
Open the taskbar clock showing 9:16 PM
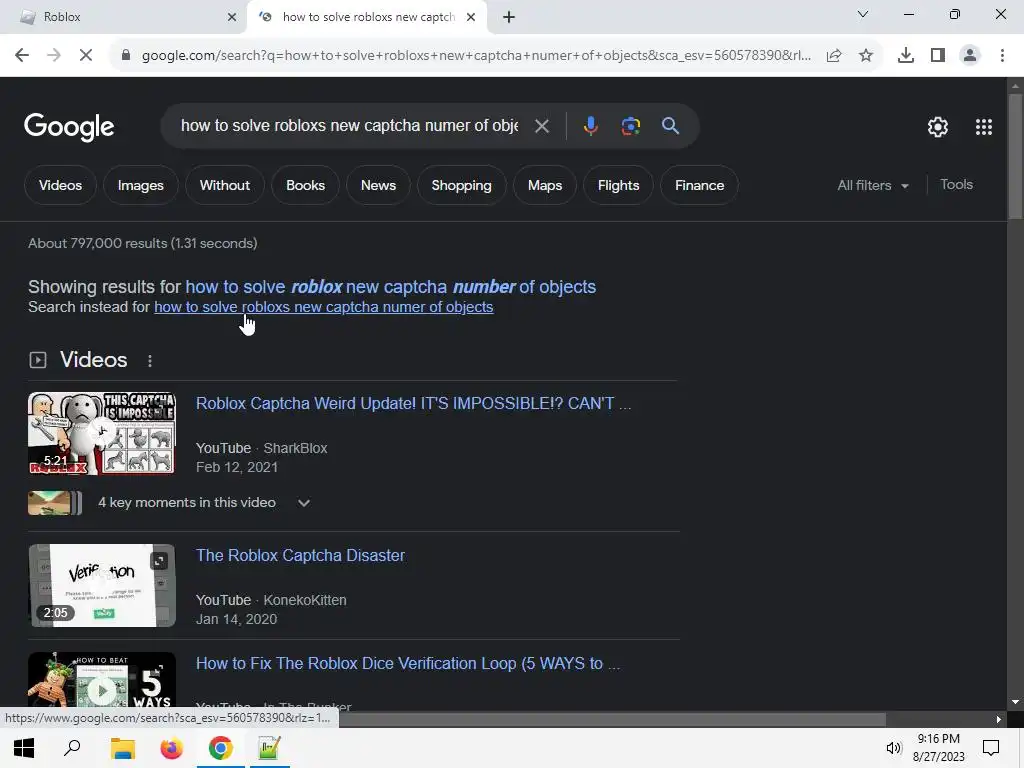(x=938, y=748)
